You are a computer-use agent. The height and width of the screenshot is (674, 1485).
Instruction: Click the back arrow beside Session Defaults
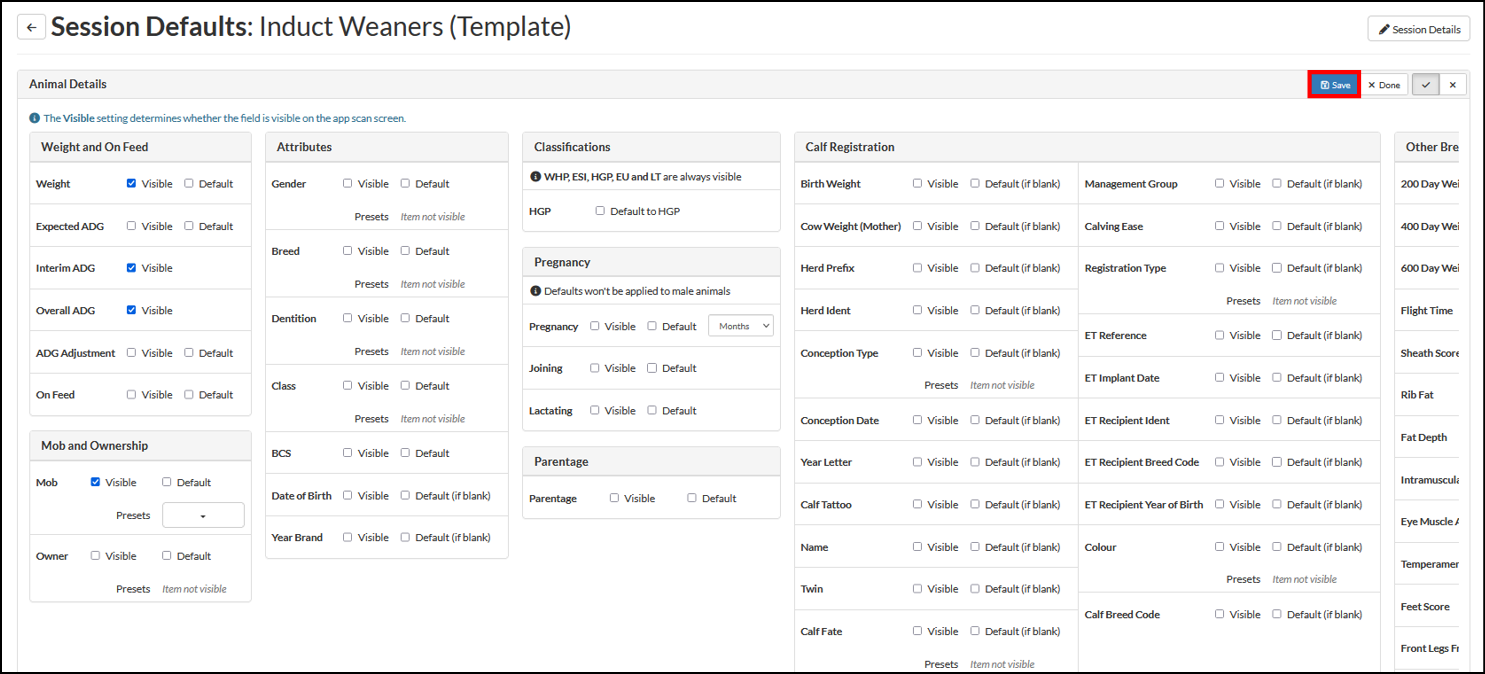(31, 27)
